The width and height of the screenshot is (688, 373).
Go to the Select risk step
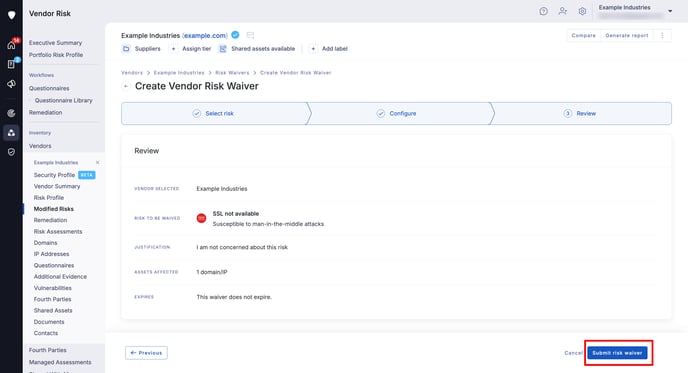coord(214,113)
